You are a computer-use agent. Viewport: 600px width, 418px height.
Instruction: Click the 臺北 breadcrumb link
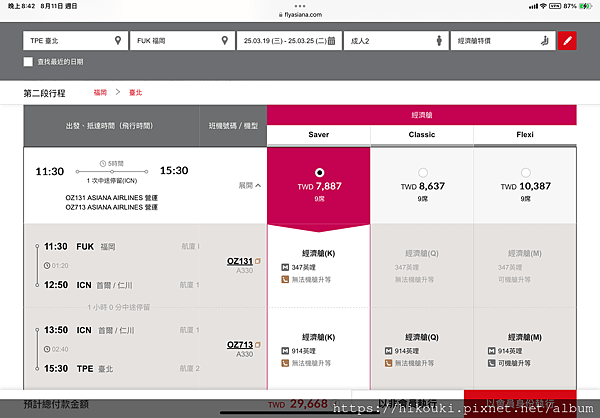point(135,93)
